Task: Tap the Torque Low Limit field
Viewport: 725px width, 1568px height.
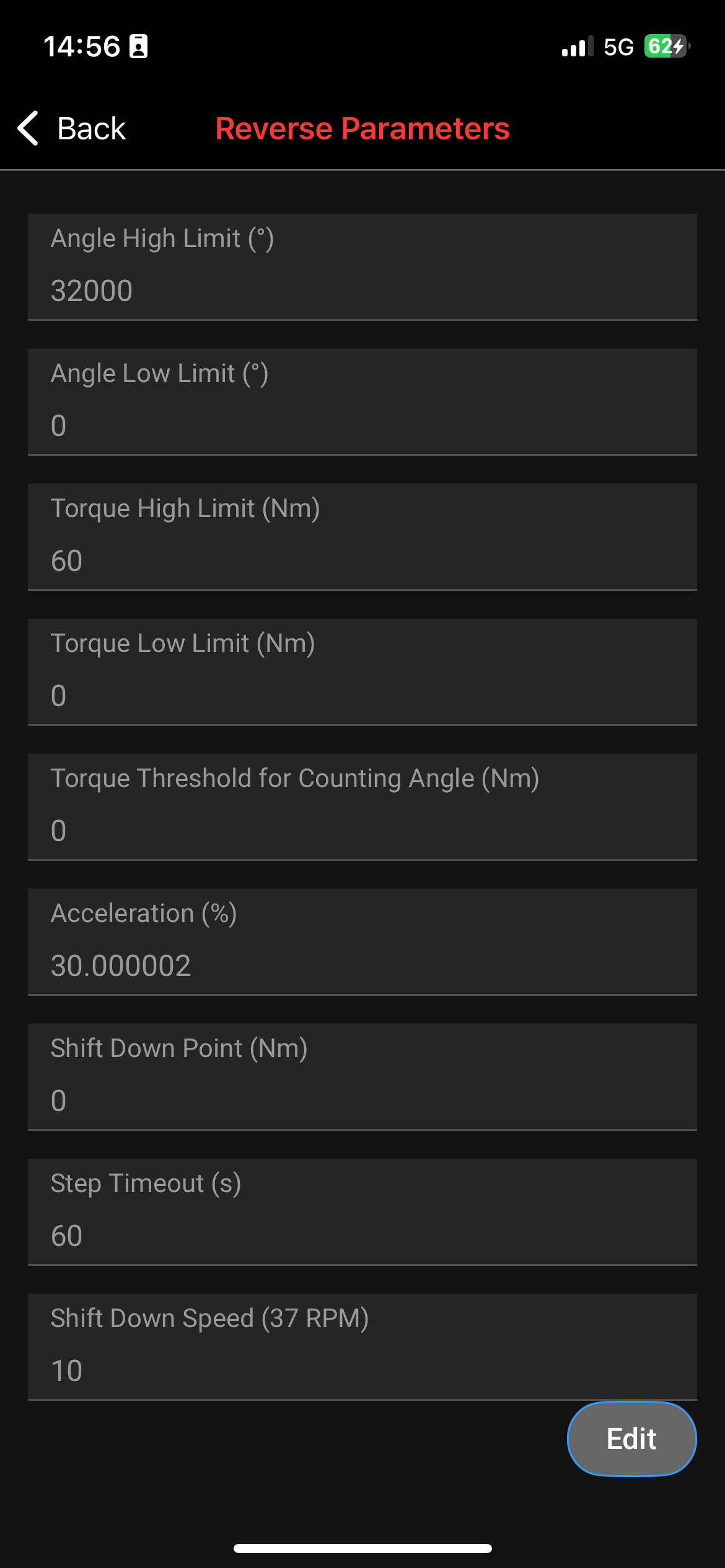Action: tap(362, 672)
